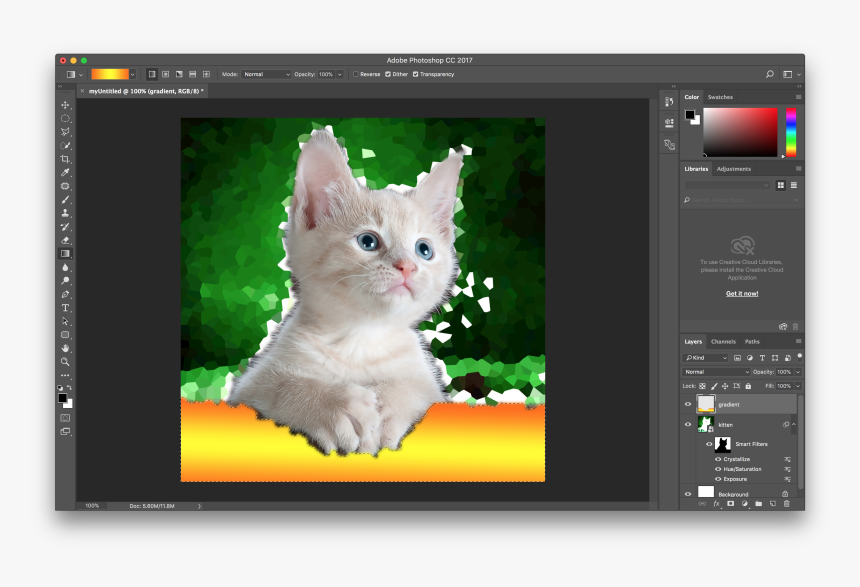860x587 pixels.
Task: Click the Get it now! link
Action: pos(742,294)
